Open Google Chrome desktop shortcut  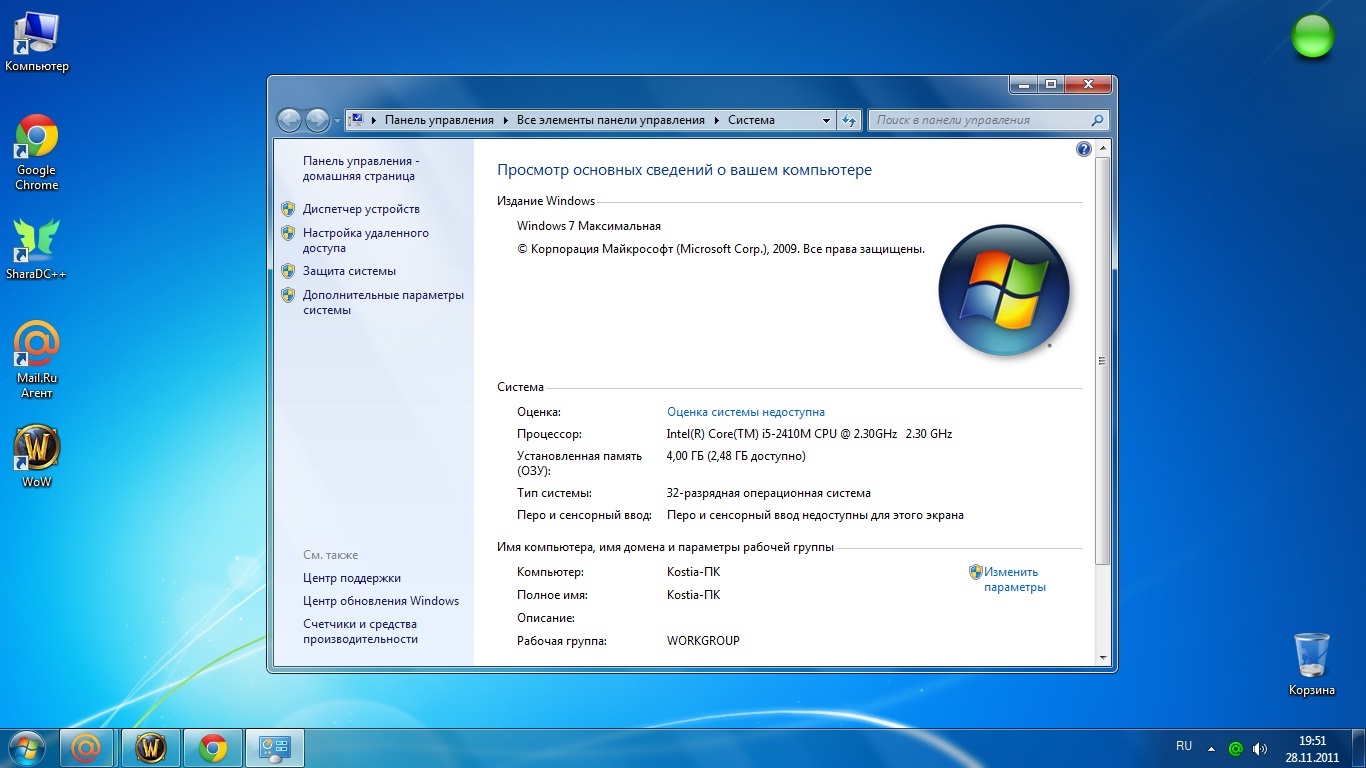click(x=37, y=138)
